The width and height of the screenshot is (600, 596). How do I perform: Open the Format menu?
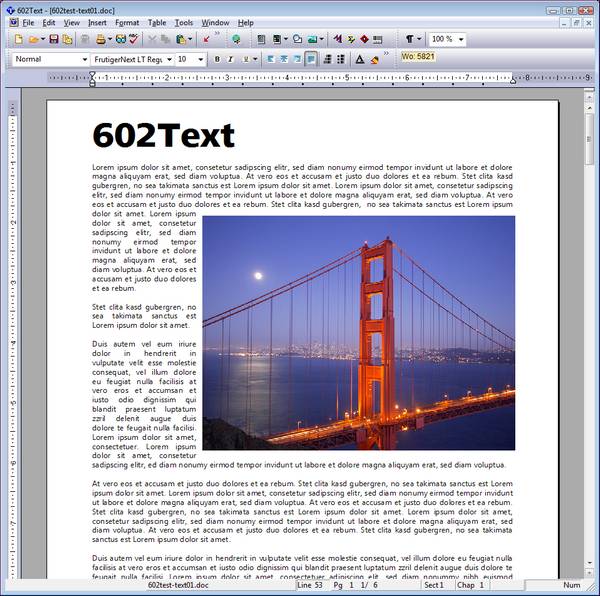click(x=127, y=23)
